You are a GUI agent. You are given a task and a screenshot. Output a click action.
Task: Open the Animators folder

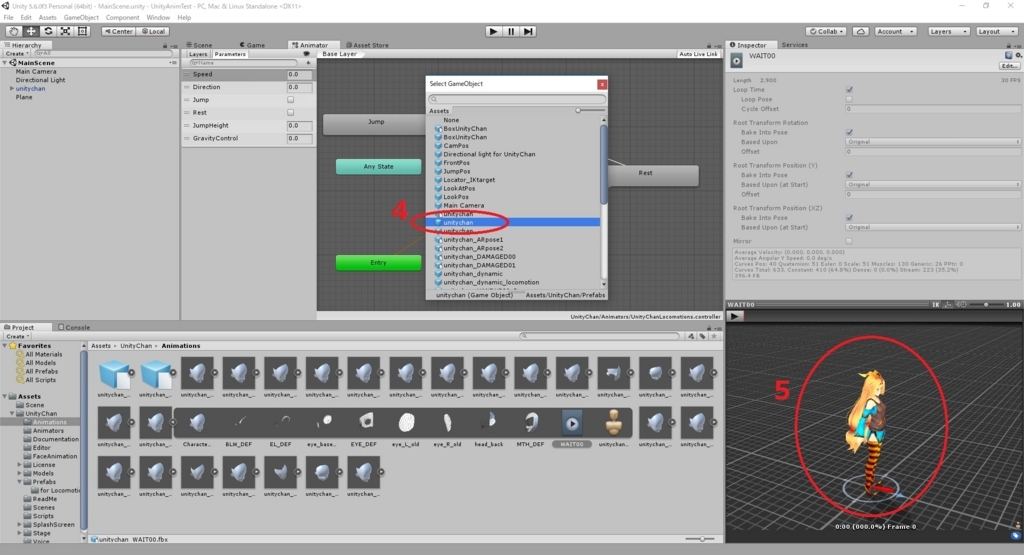click(48, 431)
